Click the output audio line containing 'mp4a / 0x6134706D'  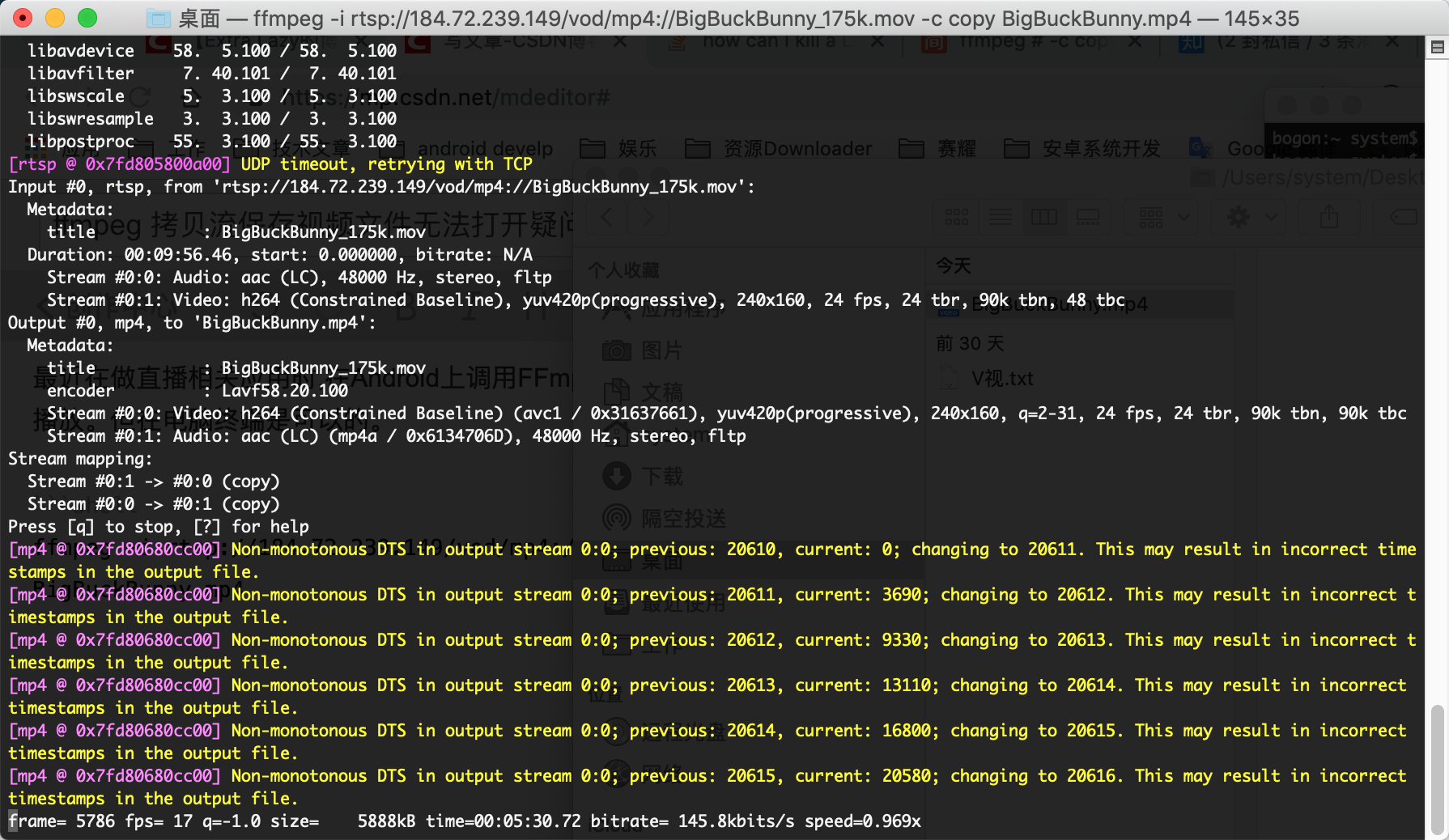397,435
